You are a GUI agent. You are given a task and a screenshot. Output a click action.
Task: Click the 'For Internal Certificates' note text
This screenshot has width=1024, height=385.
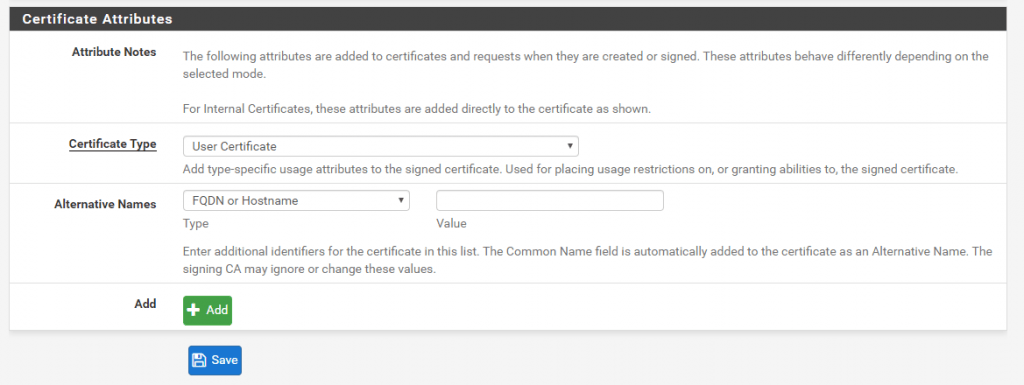417,109
